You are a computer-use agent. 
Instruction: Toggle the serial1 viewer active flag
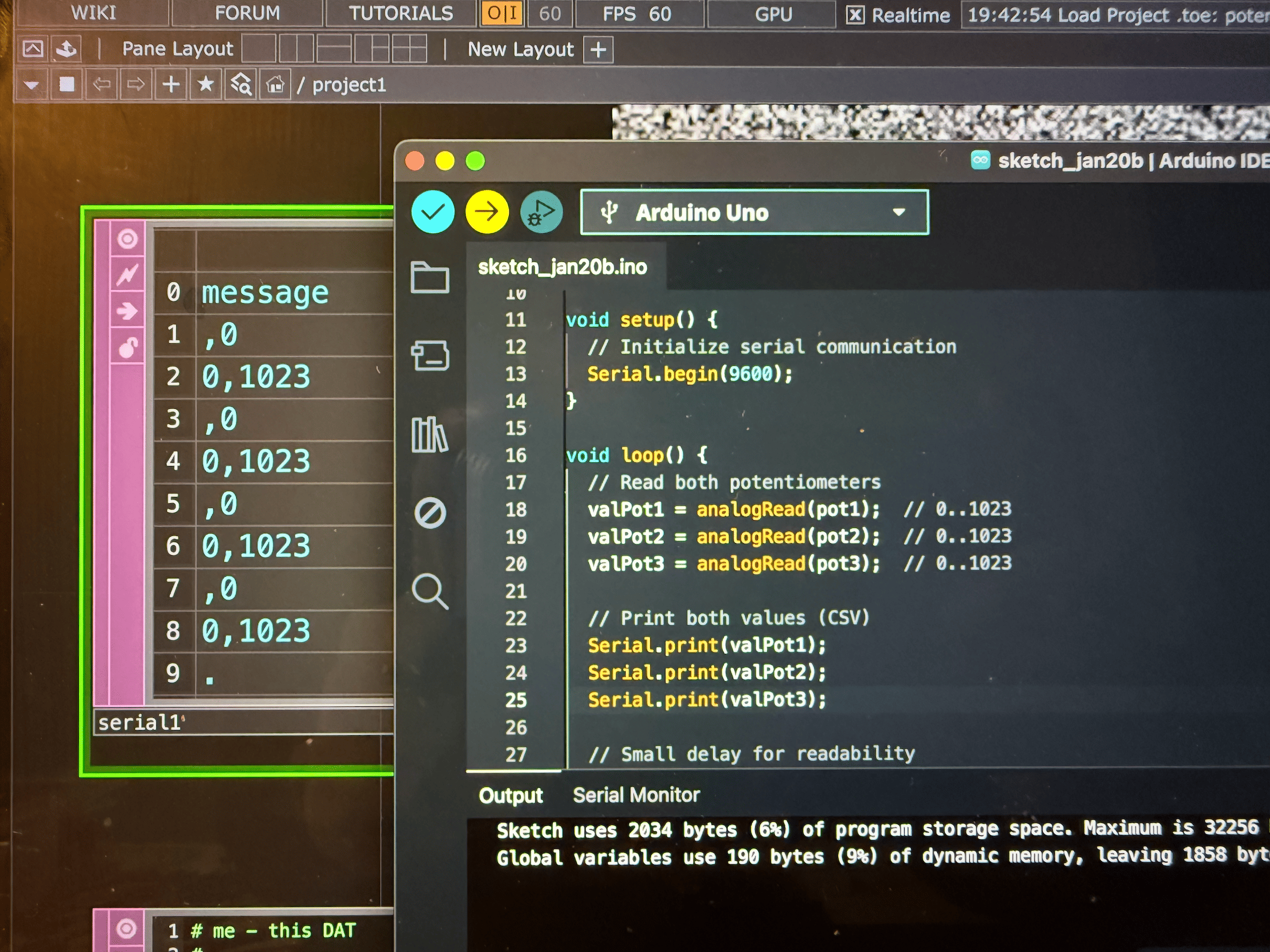[127, 239]
